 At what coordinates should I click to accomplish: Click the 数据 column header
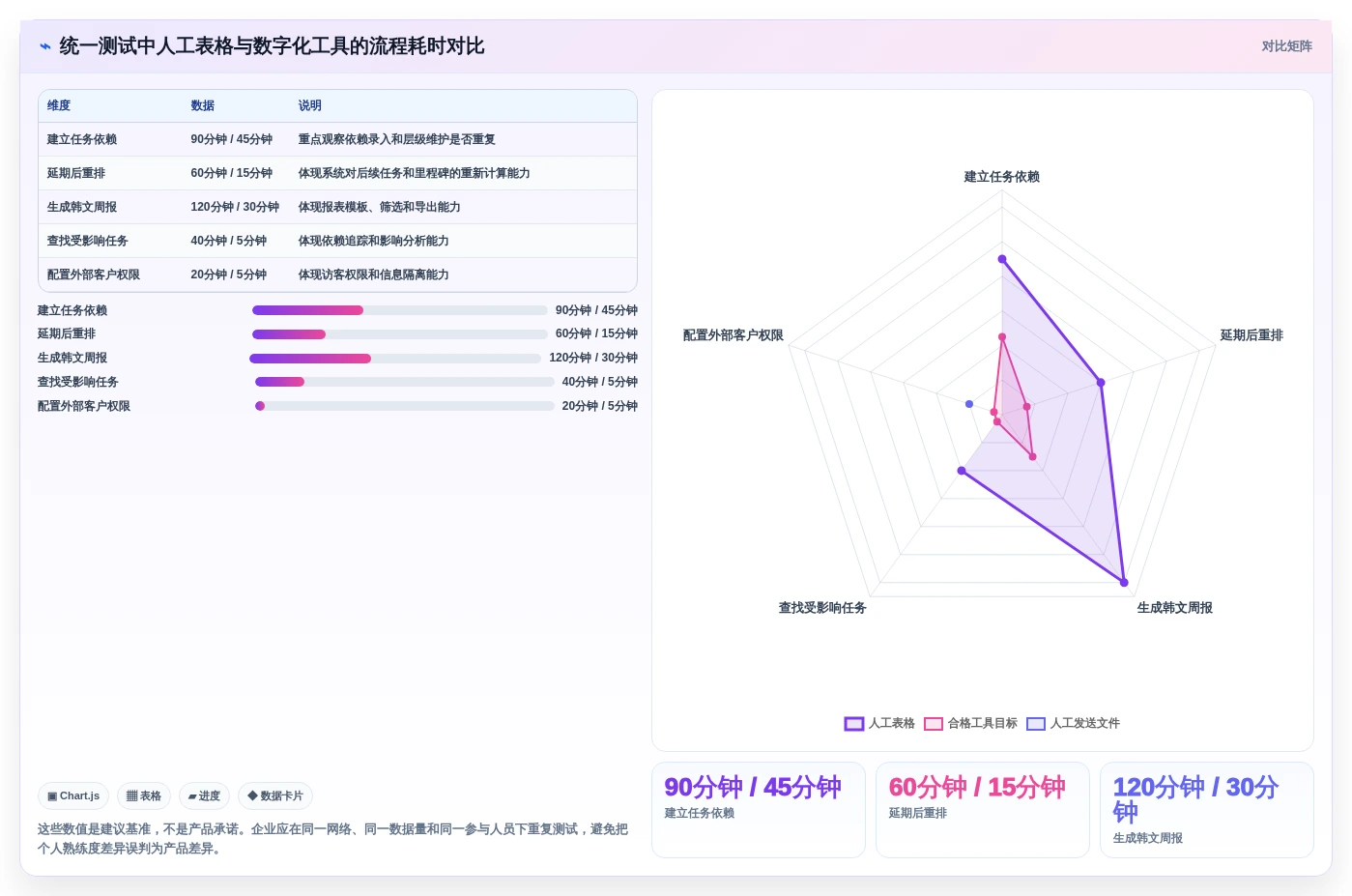(x=203, y=106)
